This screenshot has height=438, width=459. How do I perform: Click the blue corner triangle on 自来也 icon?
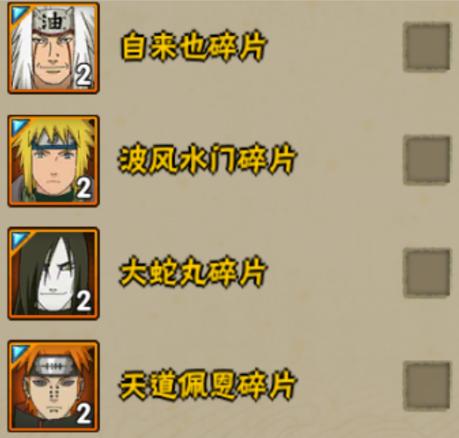[x=18, y=13]
